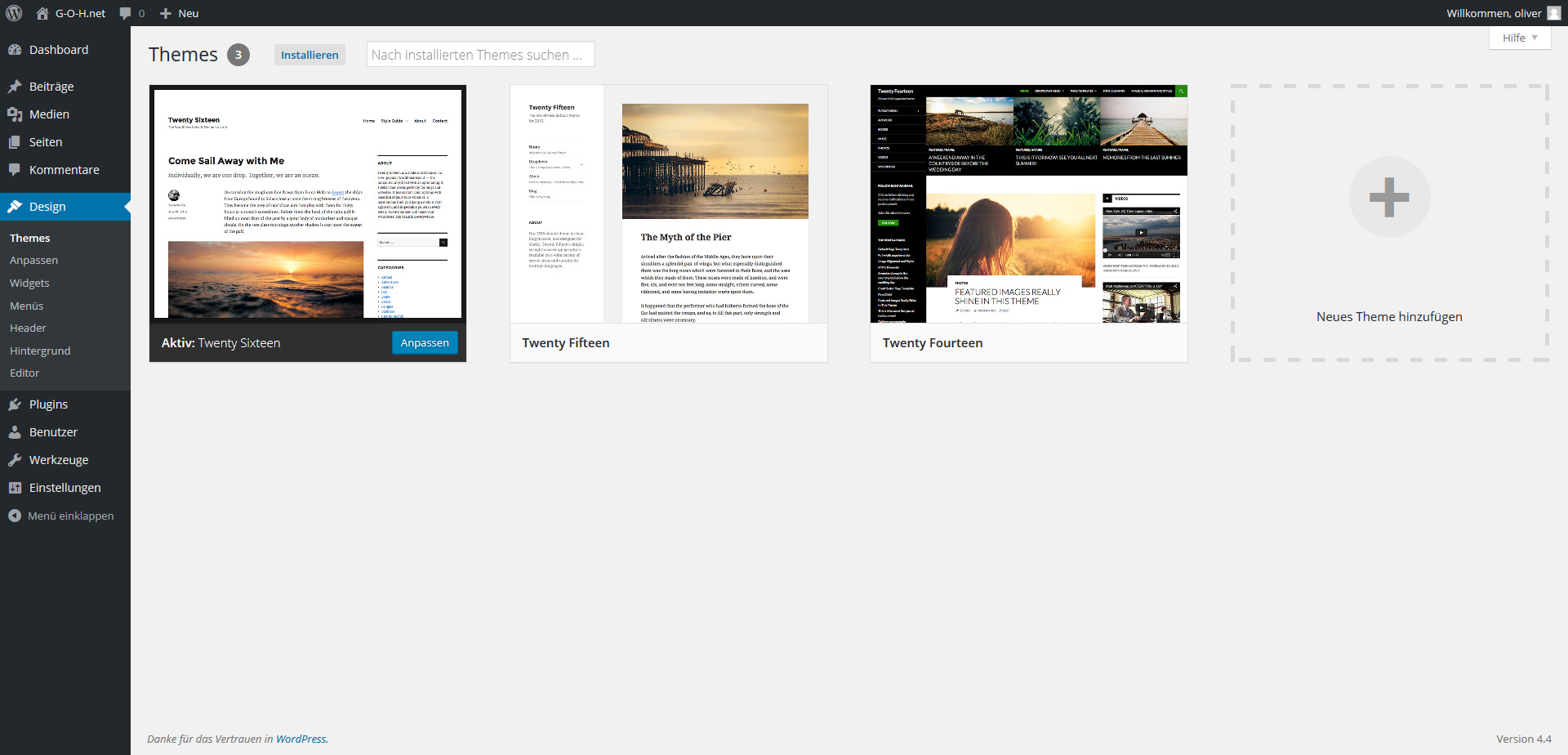Select Themes submenu entry
The width and height of the screenshot is (1568, 755).
(30, 238)
